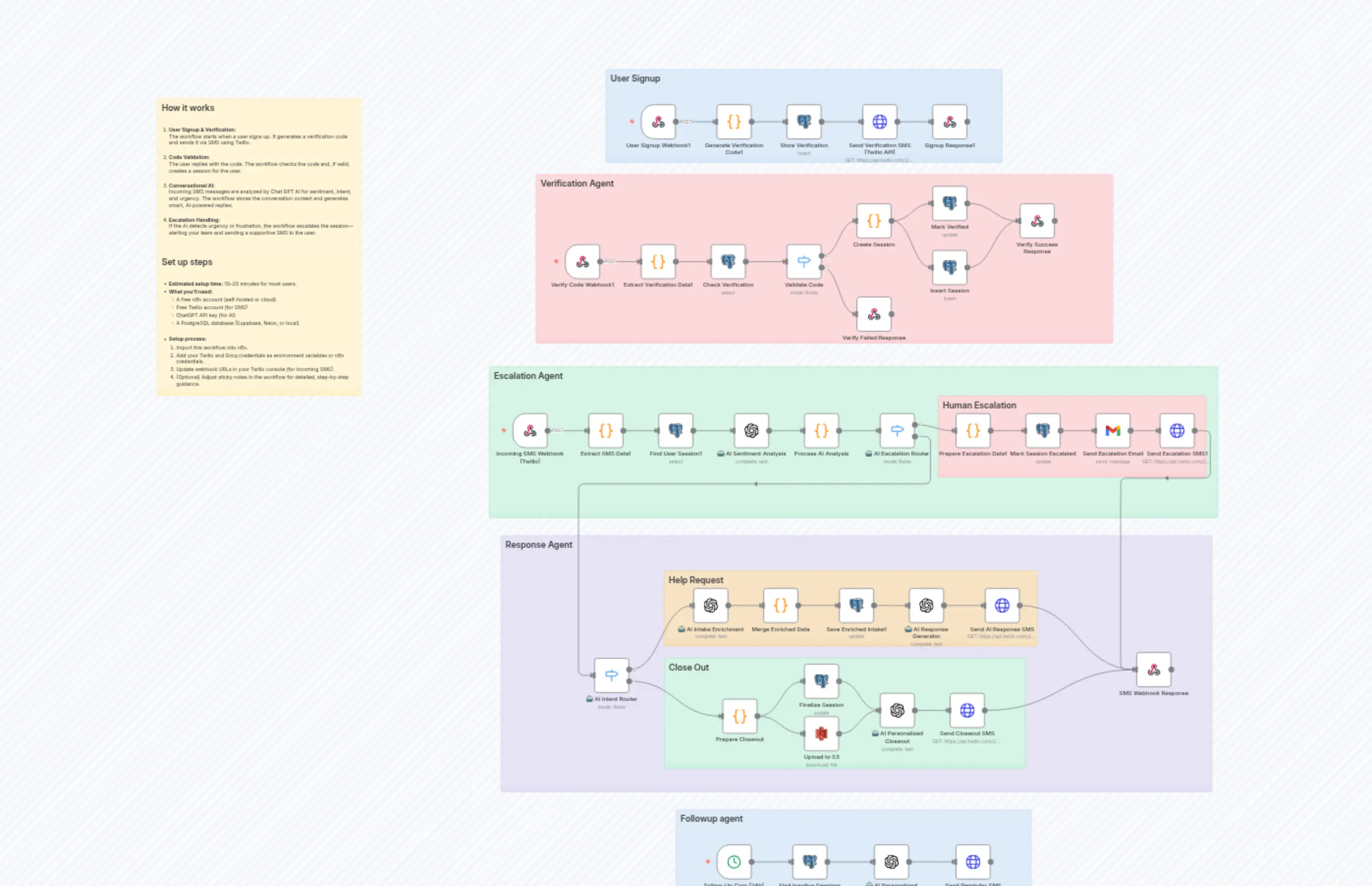Open the Mark Verified Postgres node
1372x886 pixels.
coord(949,203)
